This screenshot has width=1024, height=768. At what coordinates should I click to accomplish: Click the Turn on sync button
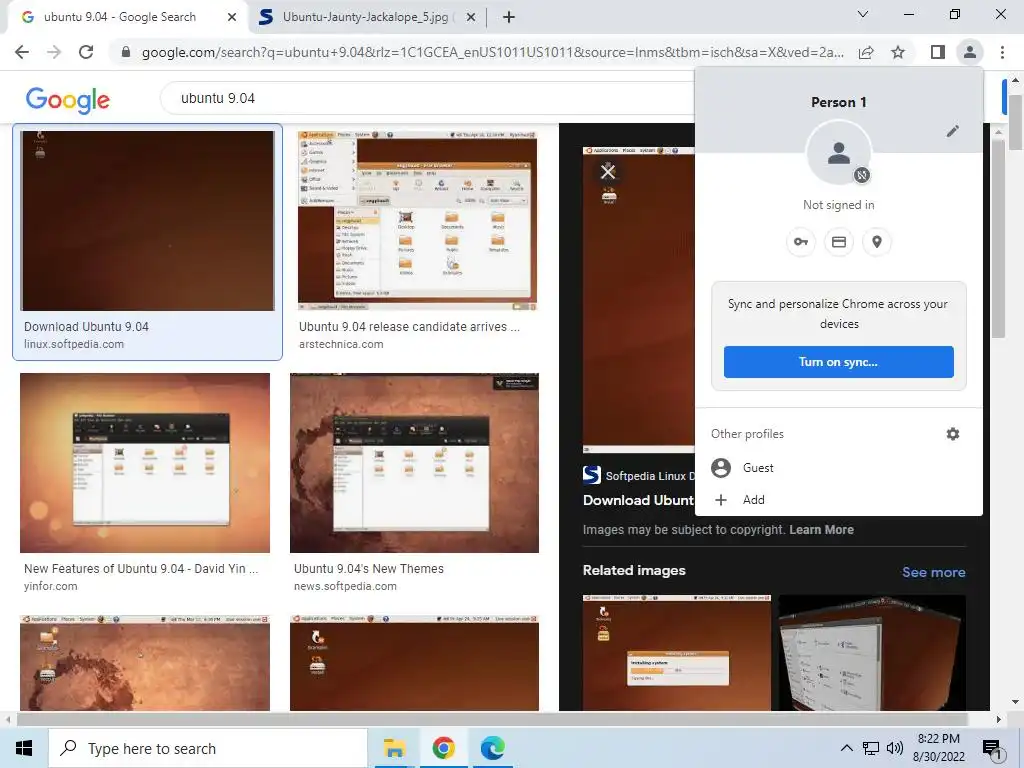tap(839, 362)
